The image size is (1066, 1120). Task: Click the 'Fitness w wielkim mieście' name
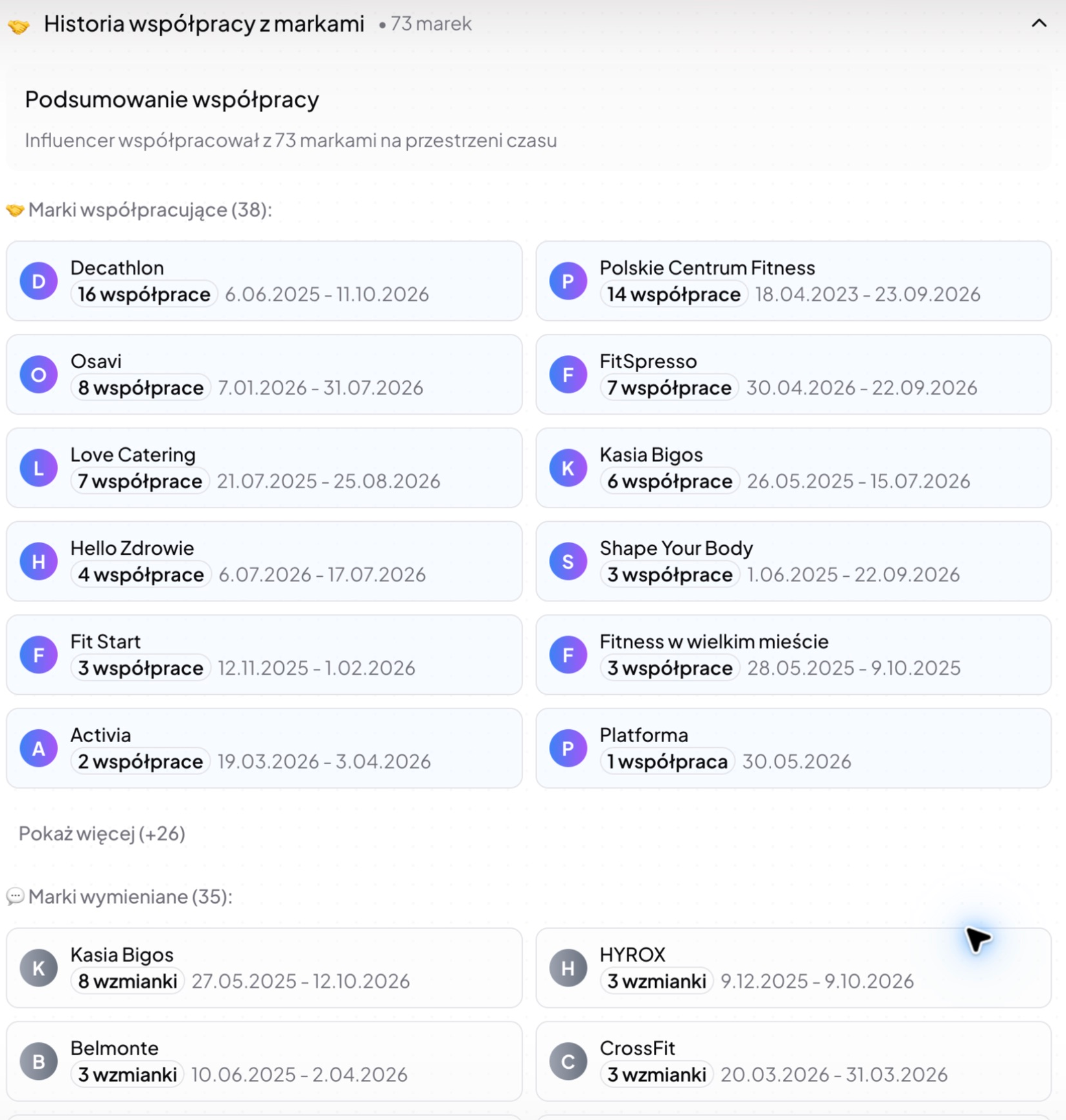[x=714, y=641]
